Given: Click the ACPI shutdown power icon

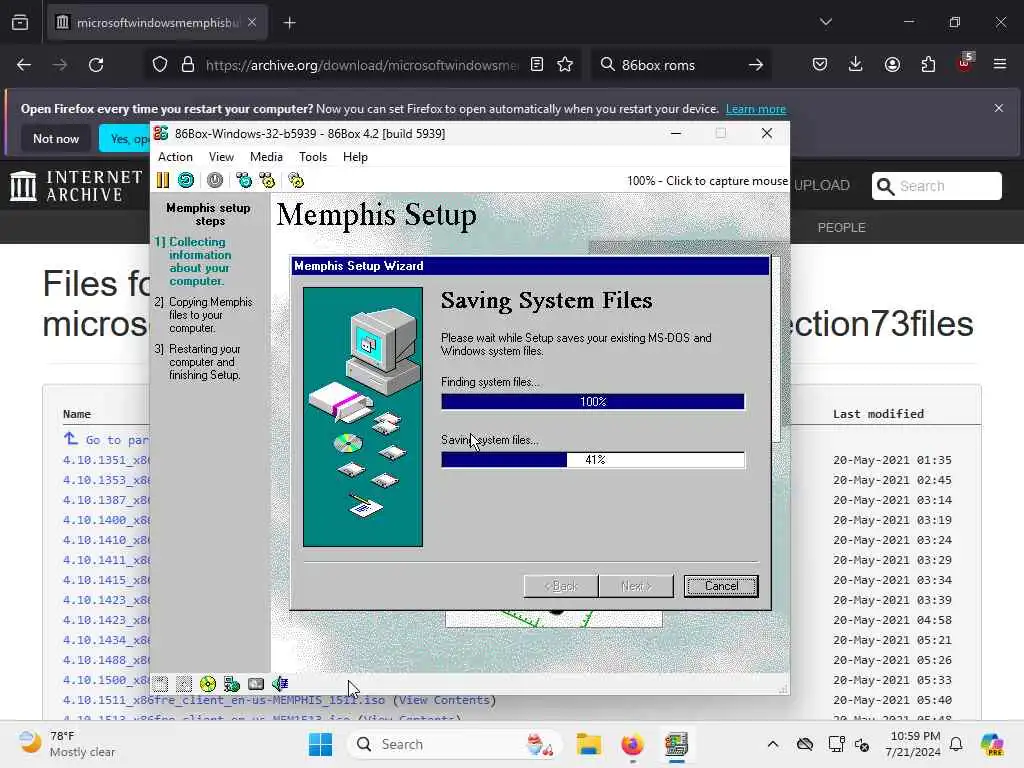Looking at the screenshot, I should tap(215, 180).
